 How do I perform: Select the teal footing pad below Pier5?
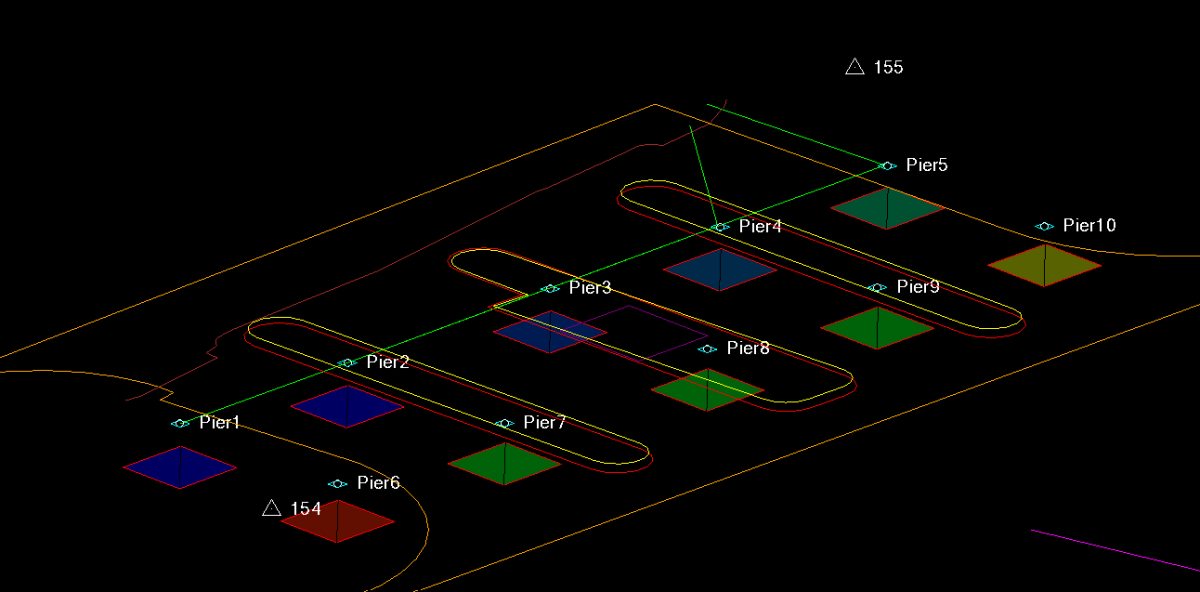887,208
